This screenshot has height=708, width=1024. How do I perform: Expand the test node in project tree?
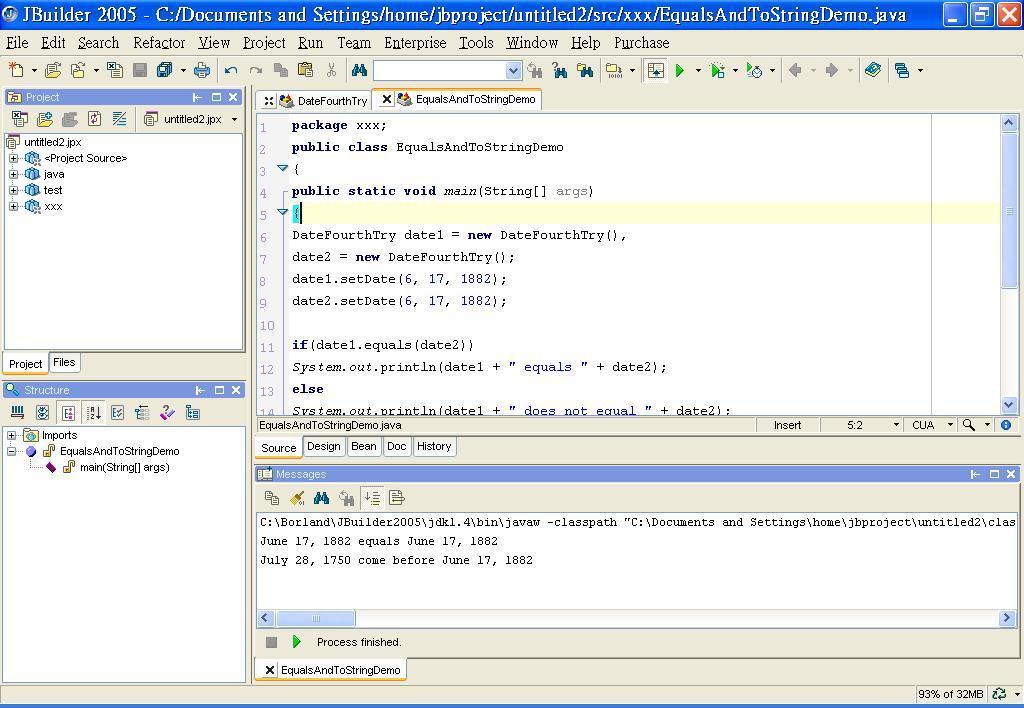coord(13,190)
